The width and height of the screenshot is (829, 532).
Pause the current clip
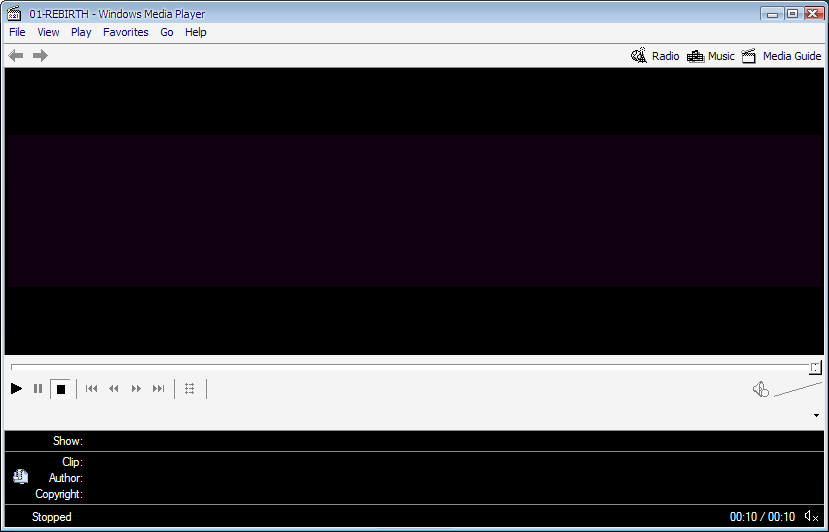38,389
